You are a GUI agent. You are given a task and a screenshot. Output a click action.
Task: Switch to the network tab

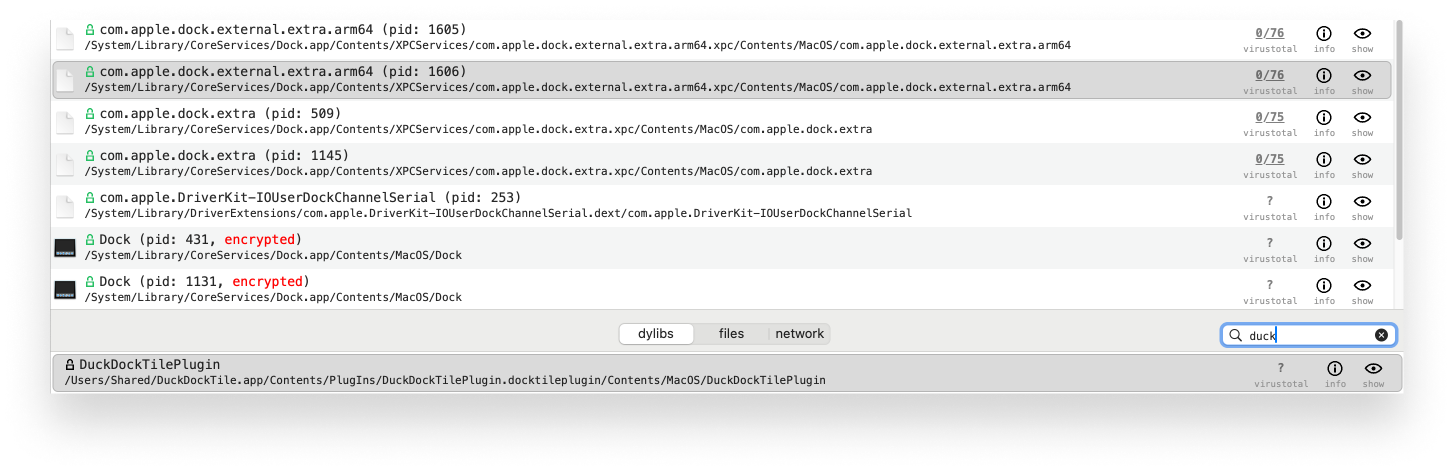(x=799, y=334)
